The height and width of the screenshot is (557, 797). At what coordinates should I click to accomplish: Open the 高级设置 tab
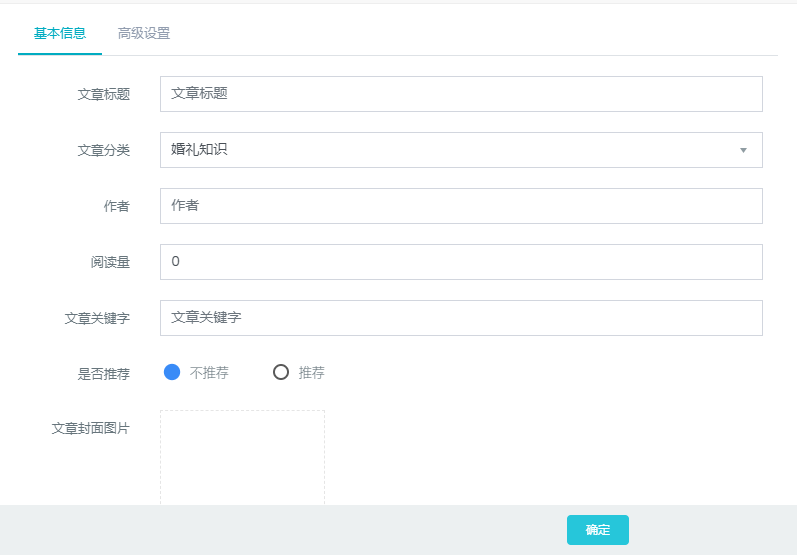pyautogui.click(x=144, y=34)
